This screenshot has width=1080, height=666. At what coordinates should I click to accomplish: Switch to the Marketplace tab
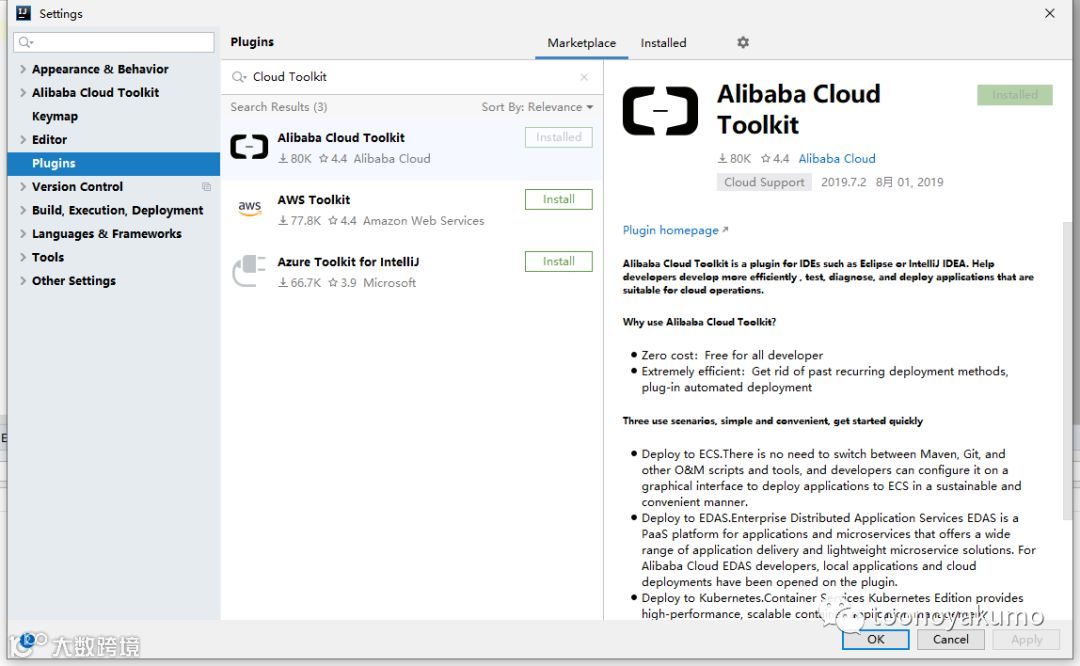pos(581,43)
